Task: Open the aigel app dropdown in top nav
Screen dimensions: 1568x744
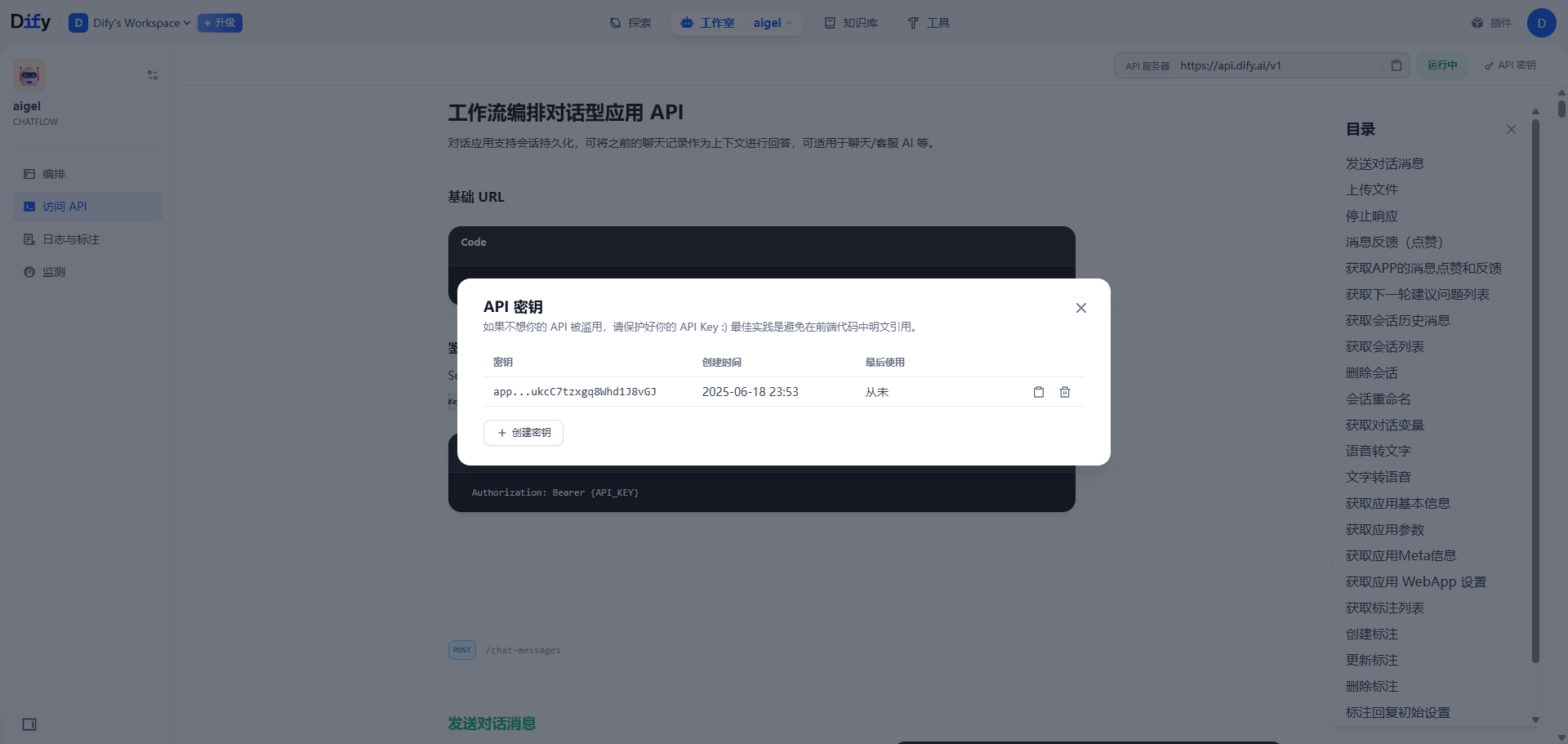Action: tap(771, 23)
